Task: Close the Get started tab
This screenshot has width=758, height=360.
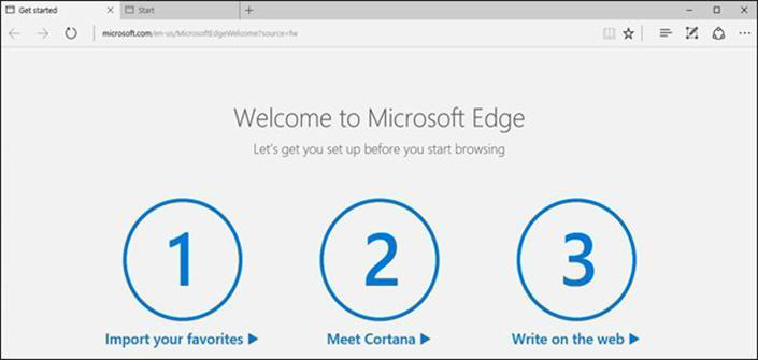Action: click(110, 10)
